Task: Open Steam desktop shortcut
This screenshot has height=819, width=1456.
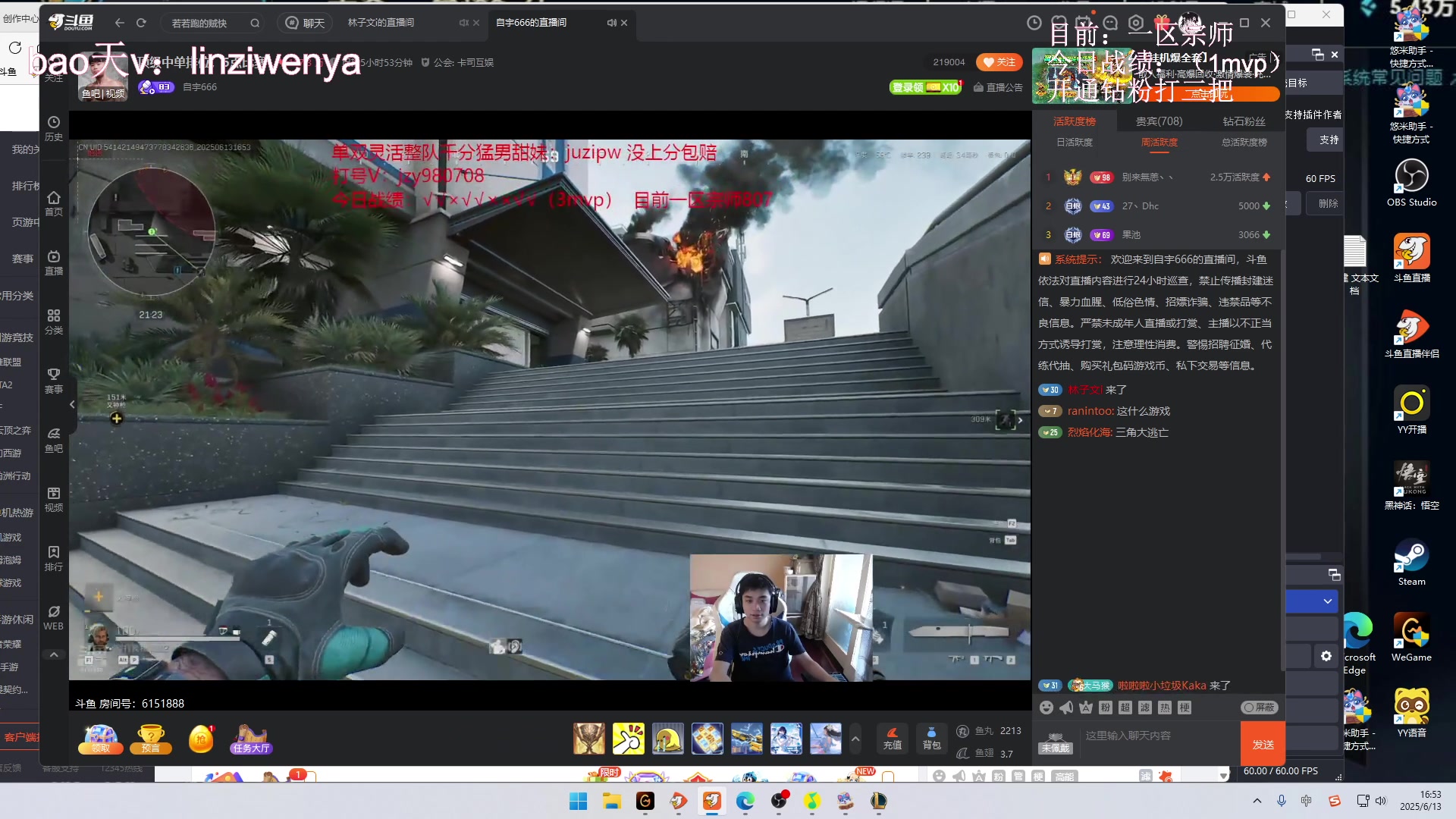Action: (x=1411, y=562)
